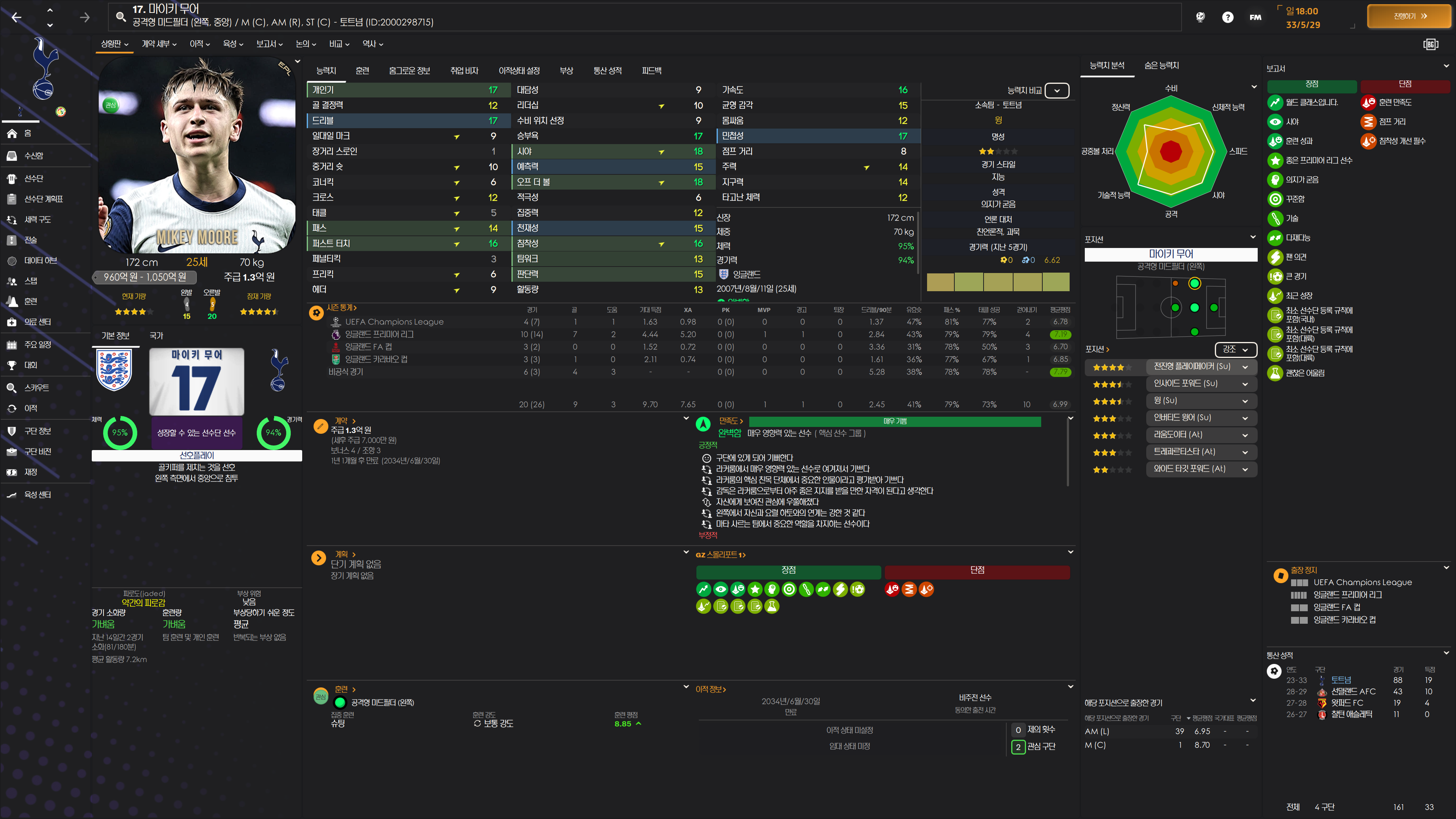Click the number 17 shirt thumbnail
Viewport: 1456px width, 819px height.
pos(197,381)
